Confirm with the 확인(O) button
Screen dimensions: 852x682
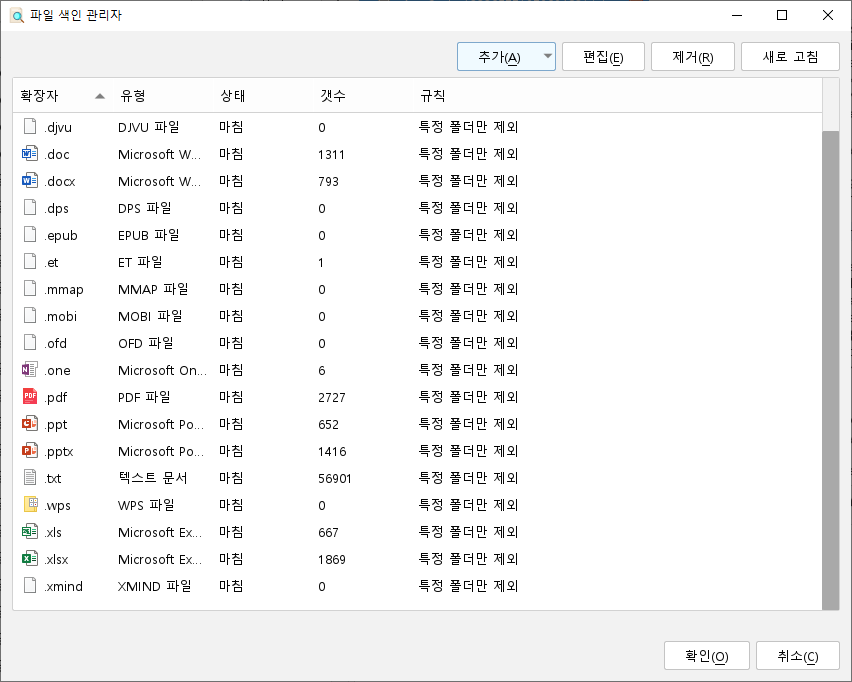[706, 656]
